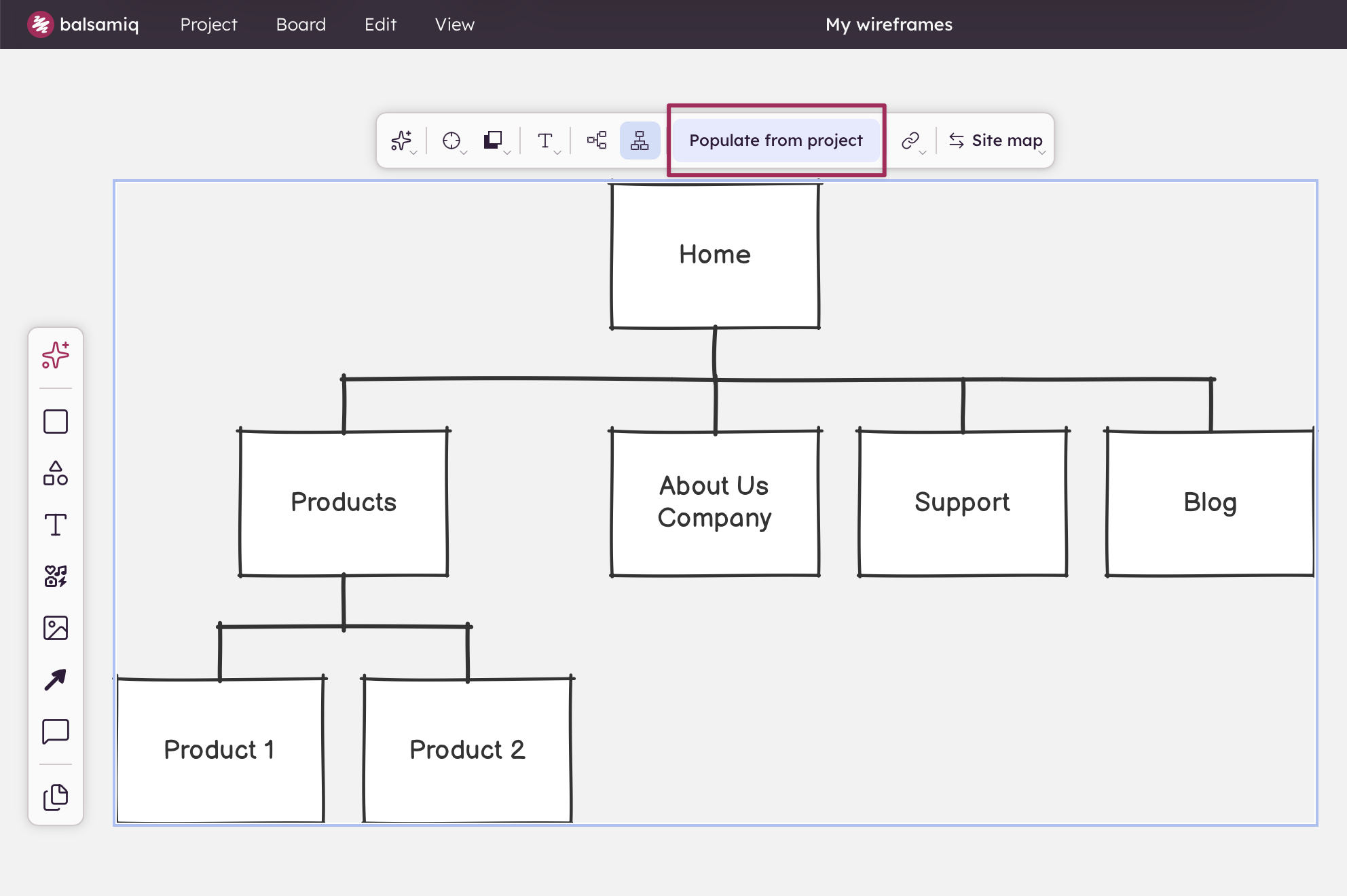The width and height of the screenshot is (1347, 896).
Task: Open the pages icon at sidebar bottom
Action: pos(56,797)
